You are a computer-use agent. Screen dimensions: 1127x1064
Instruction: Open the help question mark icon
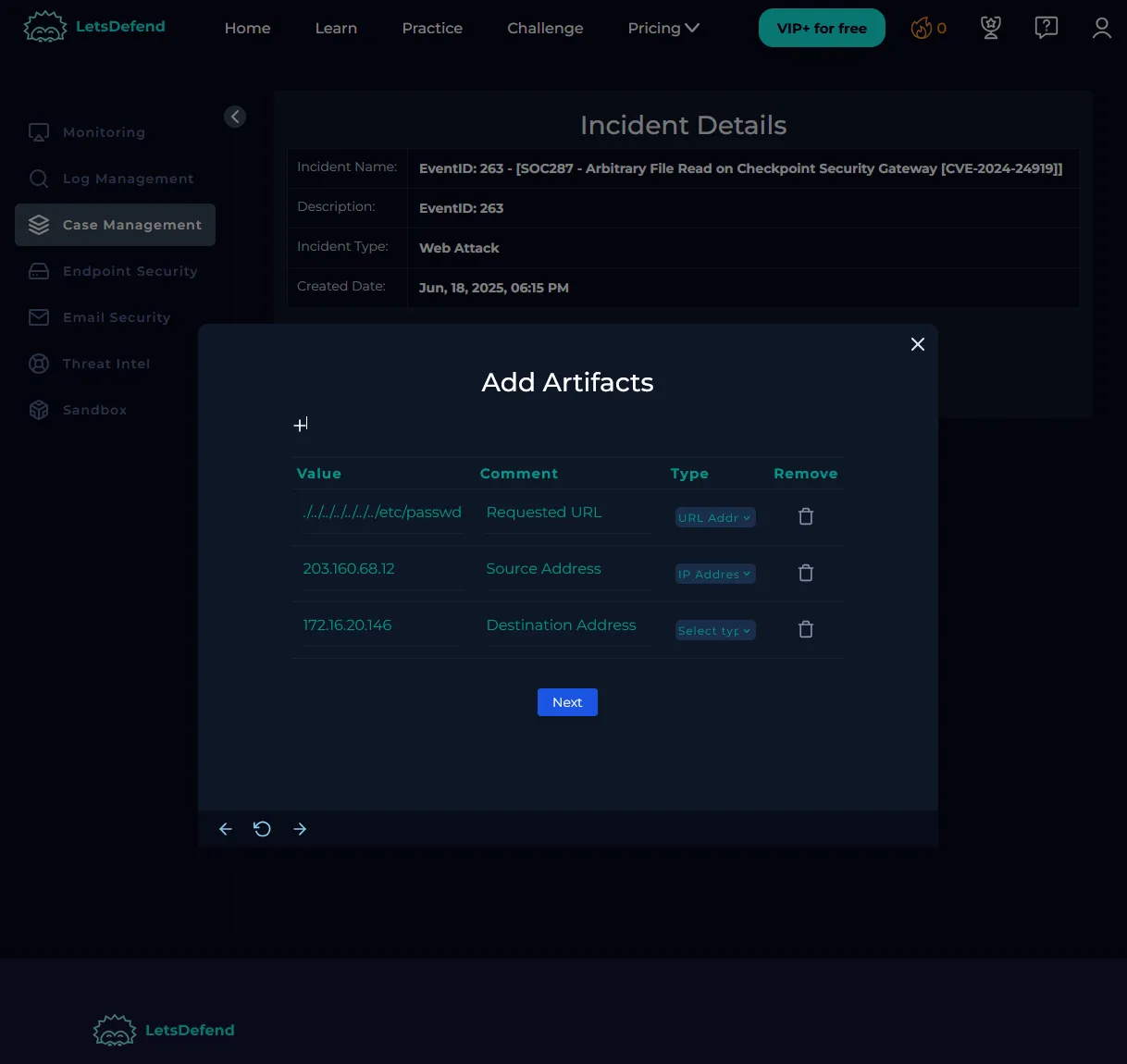[x=1046, y=28]
